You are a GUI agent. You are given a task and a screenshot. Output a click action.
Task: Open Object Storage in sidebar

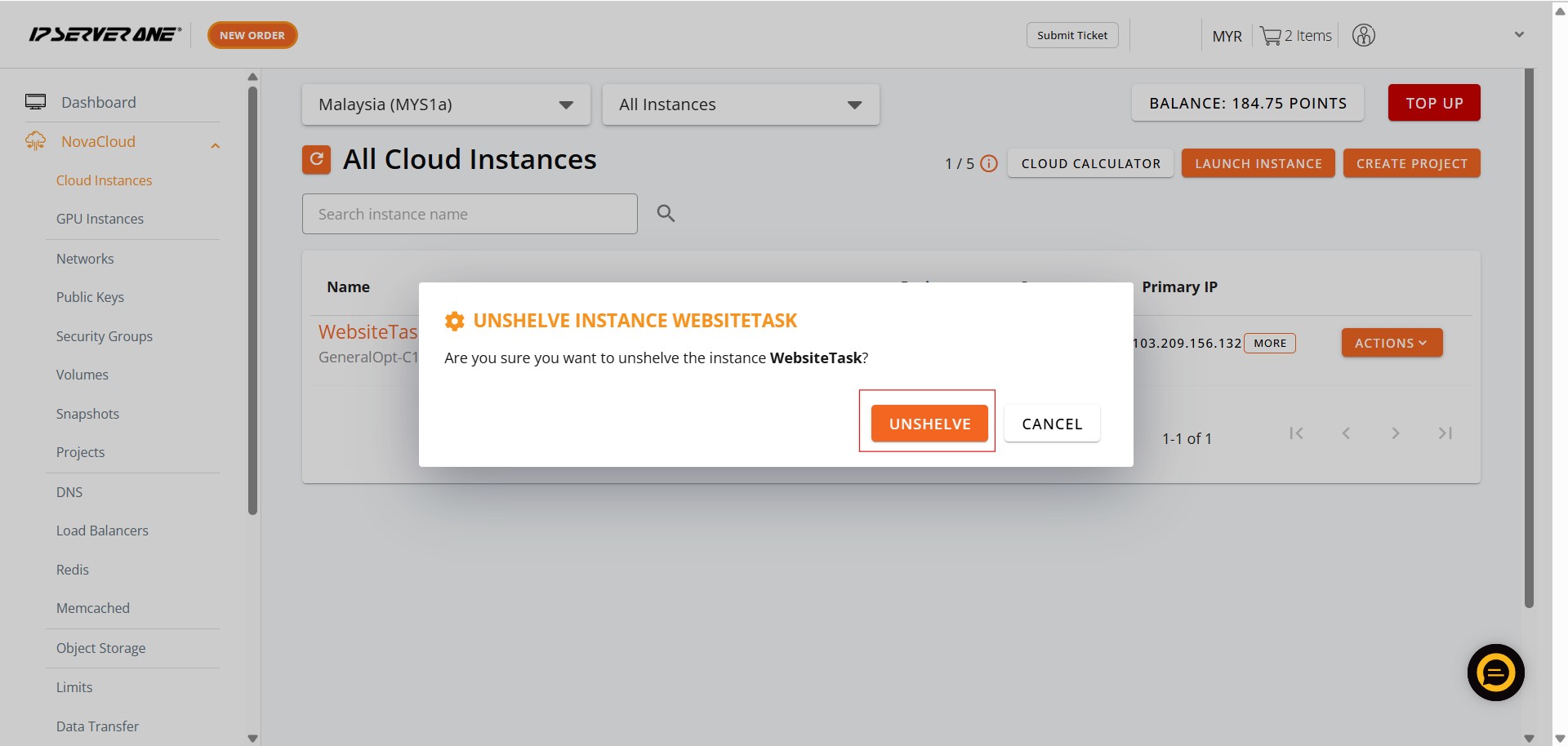(x=100, y=648)
